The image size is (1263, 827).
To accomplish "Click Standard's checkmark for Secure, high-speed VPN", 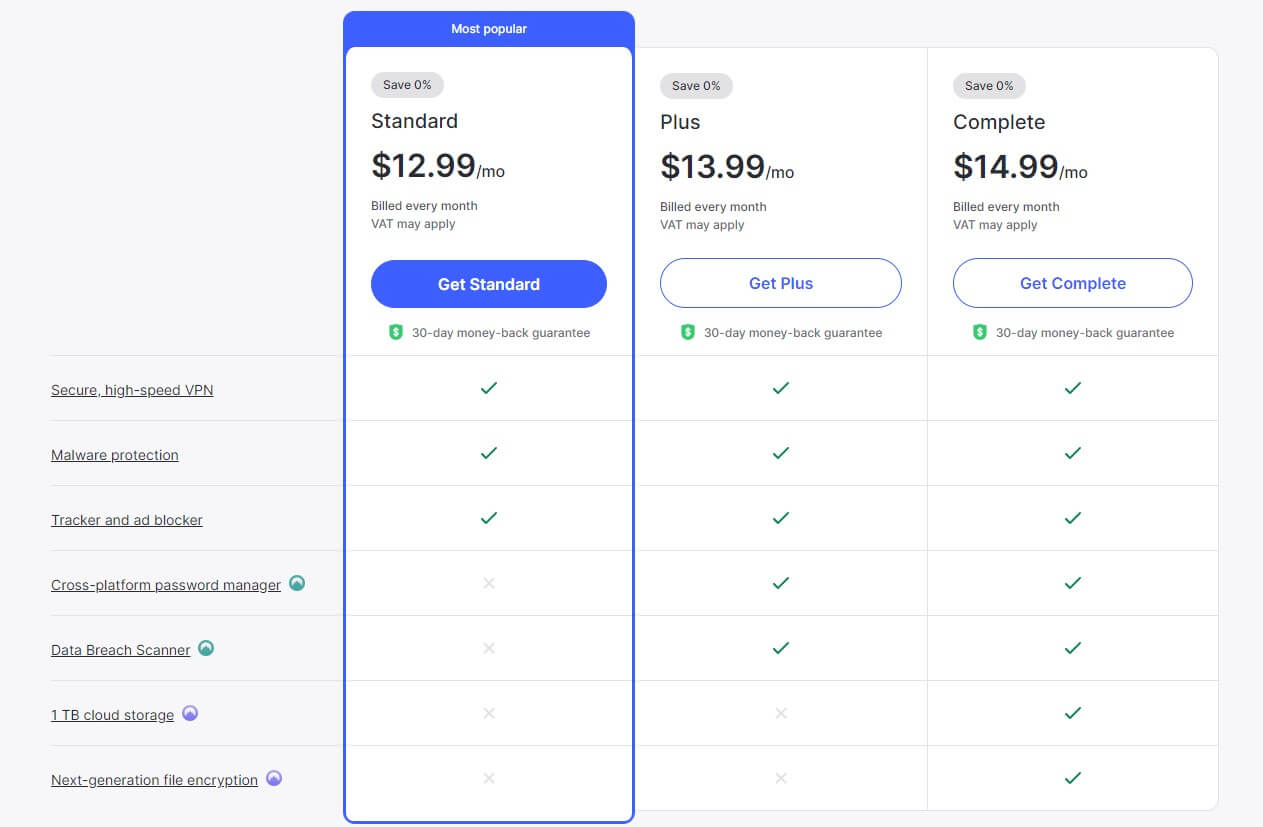I will tap(489, 388).
